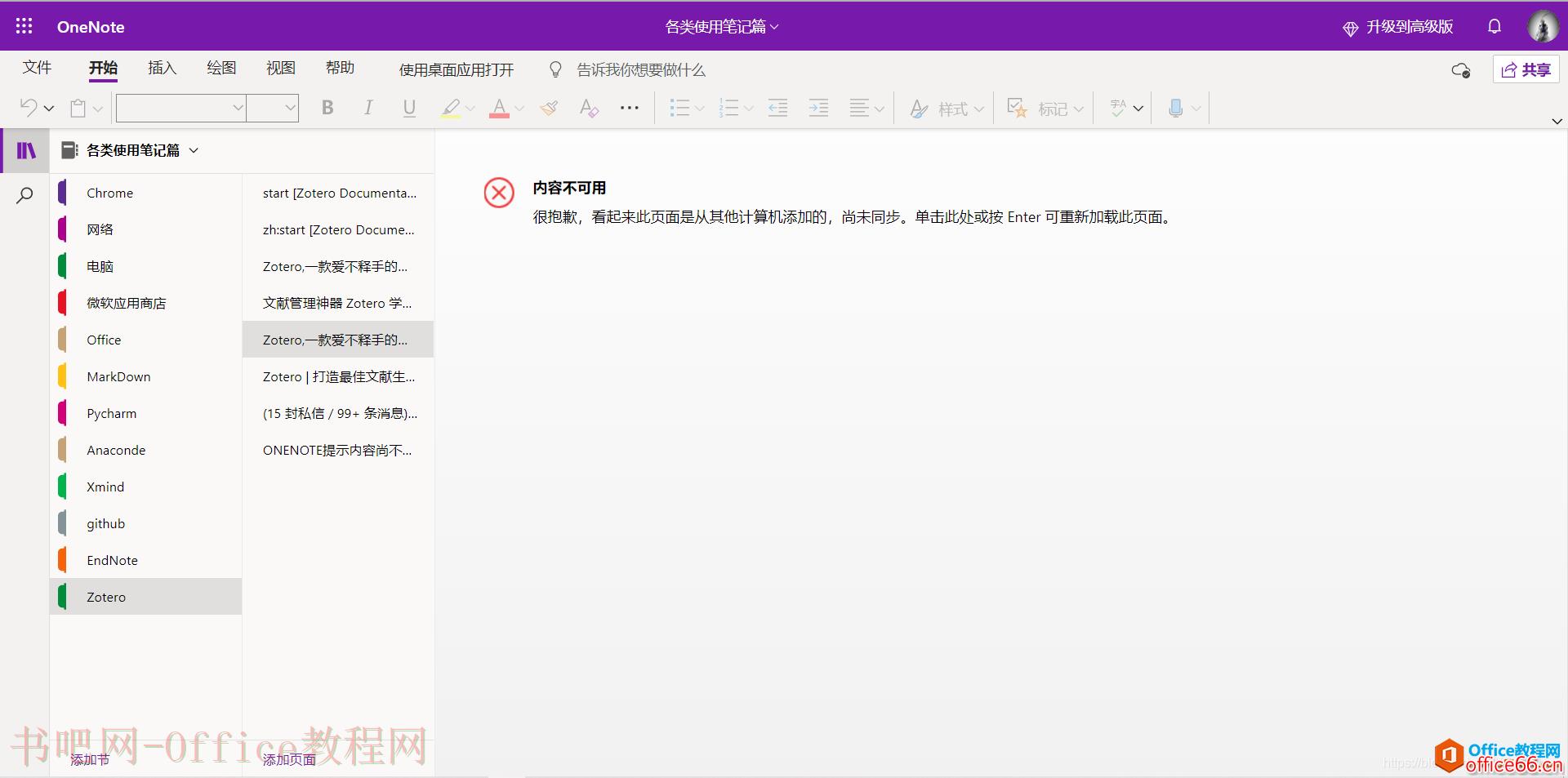Click the OneNote brand title

91,27
